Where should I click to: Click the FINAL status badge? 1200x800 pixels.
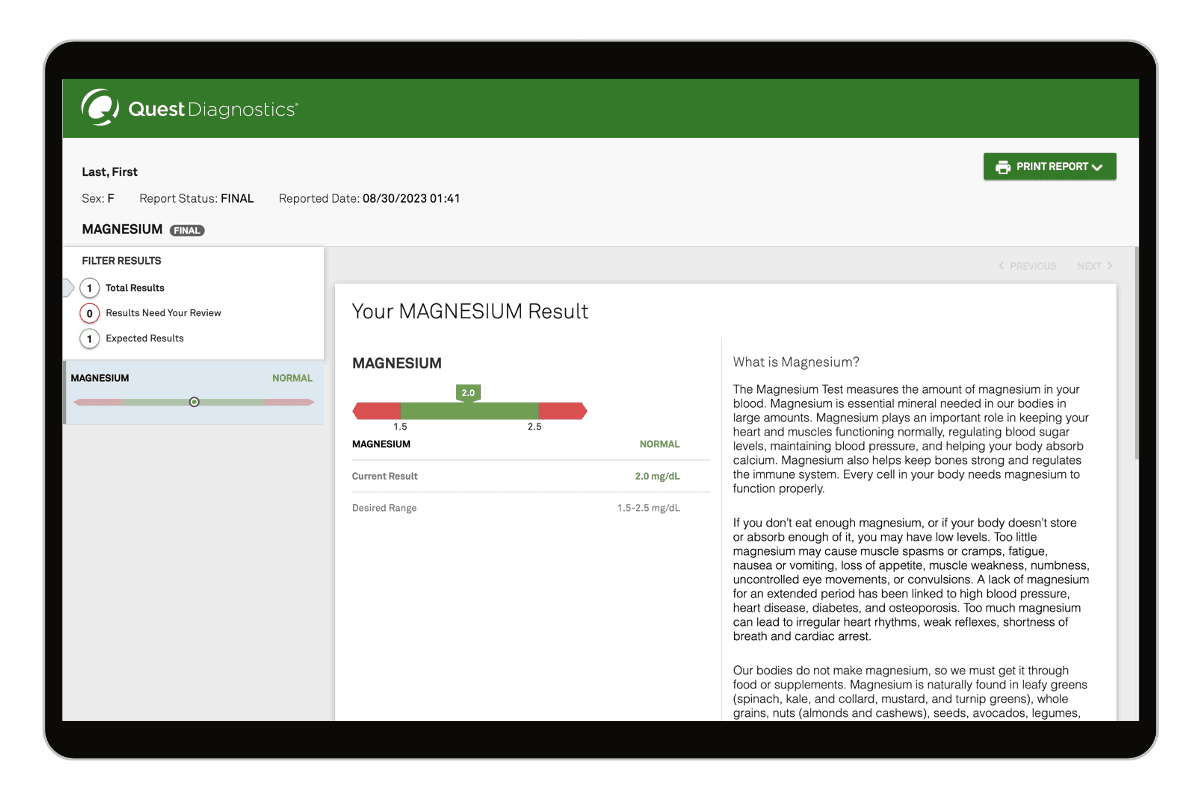[187, 230]
